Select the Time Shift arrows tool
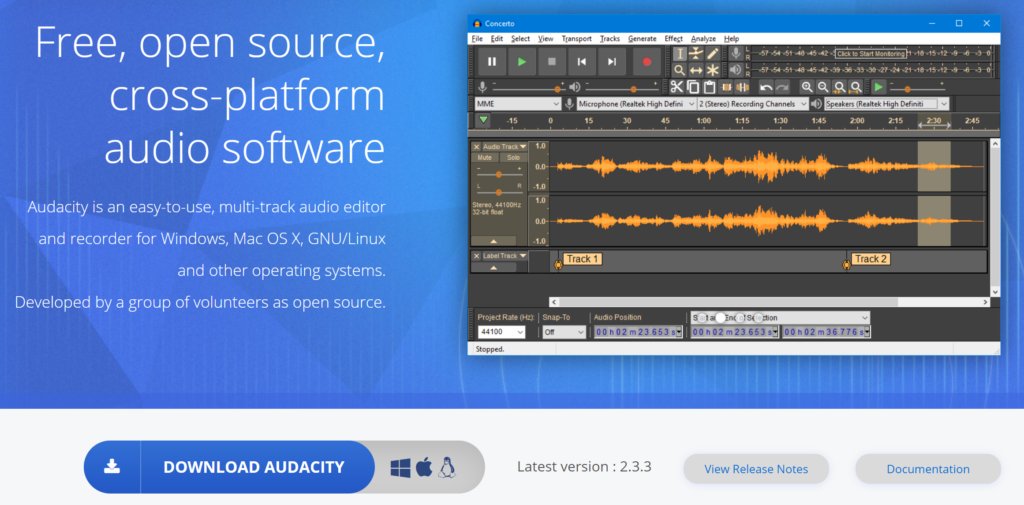This screenshot has width=1024, height=505. (696, 70)
